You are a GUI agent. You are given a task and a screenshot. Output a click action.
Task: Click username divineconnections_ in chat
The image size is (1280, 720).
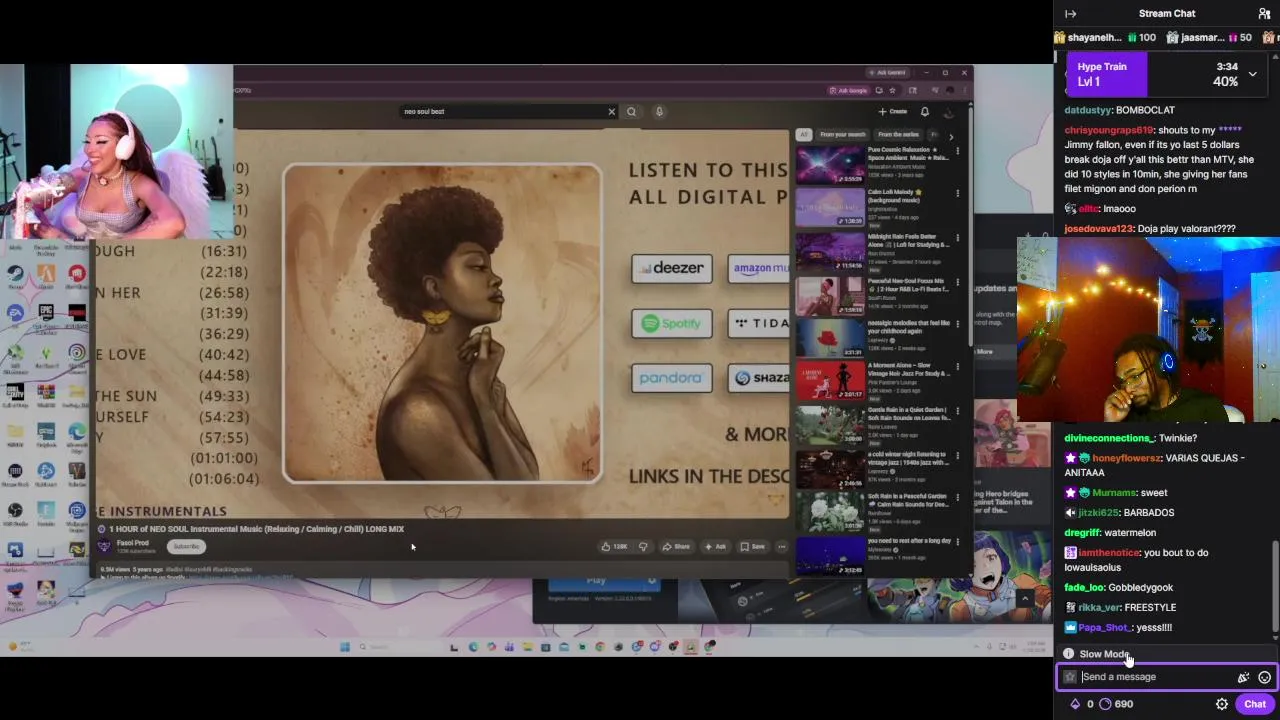tap(1109, 438)
